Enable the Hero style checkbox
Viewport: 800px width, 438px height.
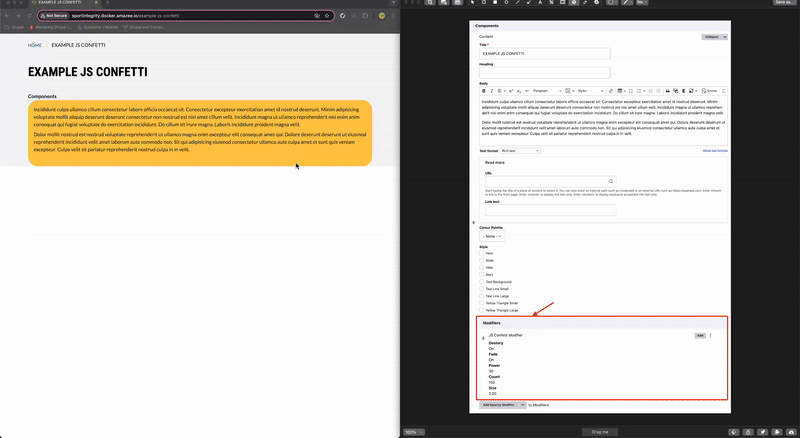coord(482,253)
